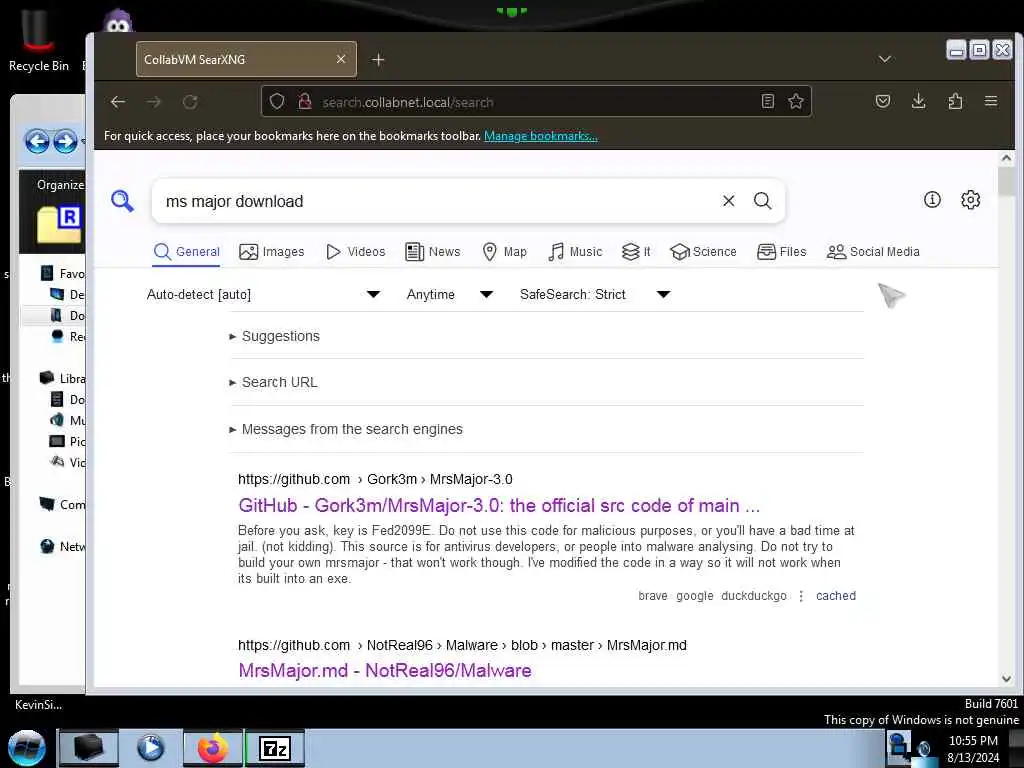
Task: Open MrsMajor.md NotReal96/Malware result link
Action: (x=385, y=671)
